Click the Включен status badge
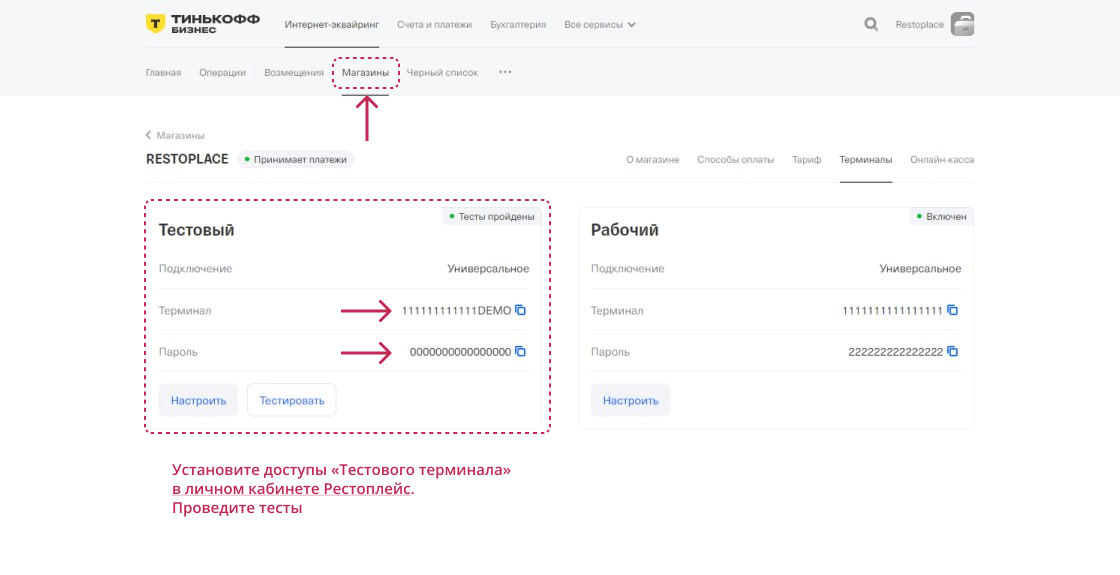Screen dimensions: 1120x575 [x=941, y=216]
